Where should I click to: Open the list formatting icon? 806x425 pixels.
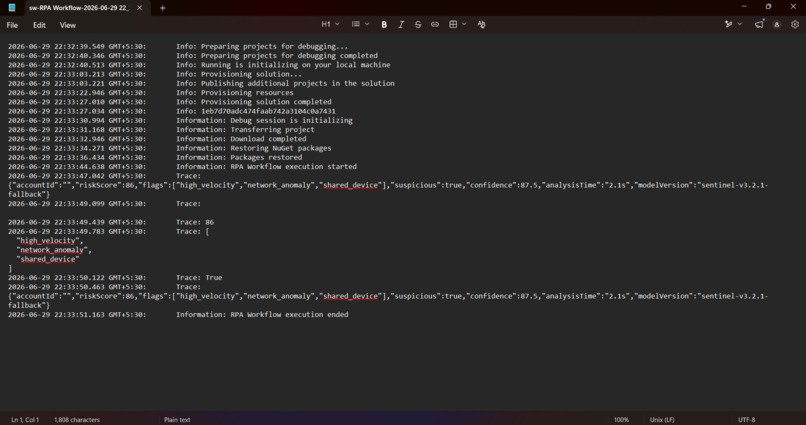click(356, 24)
